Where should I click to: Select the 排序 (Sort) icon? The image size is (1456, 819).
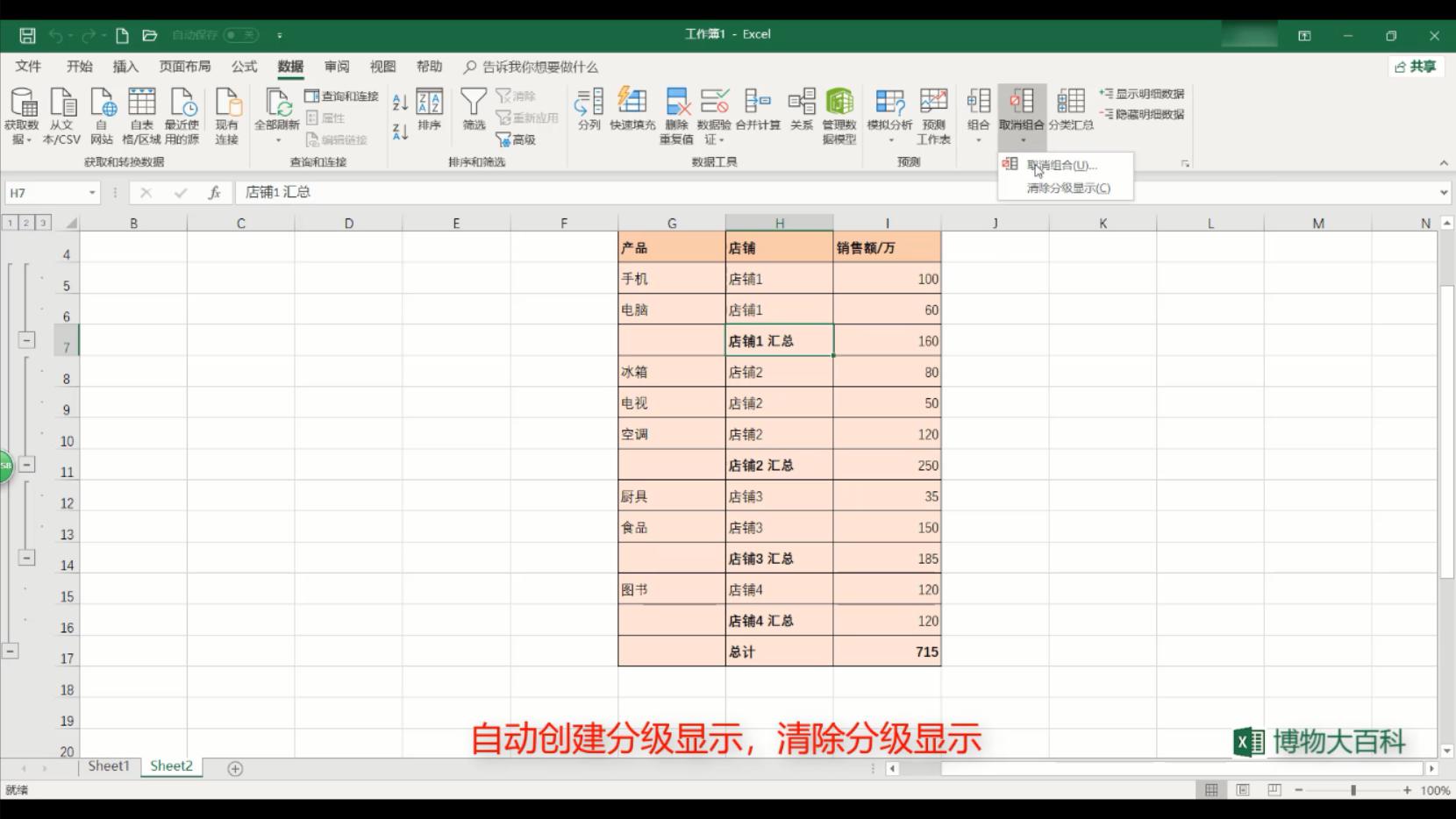tap(429, 110)
